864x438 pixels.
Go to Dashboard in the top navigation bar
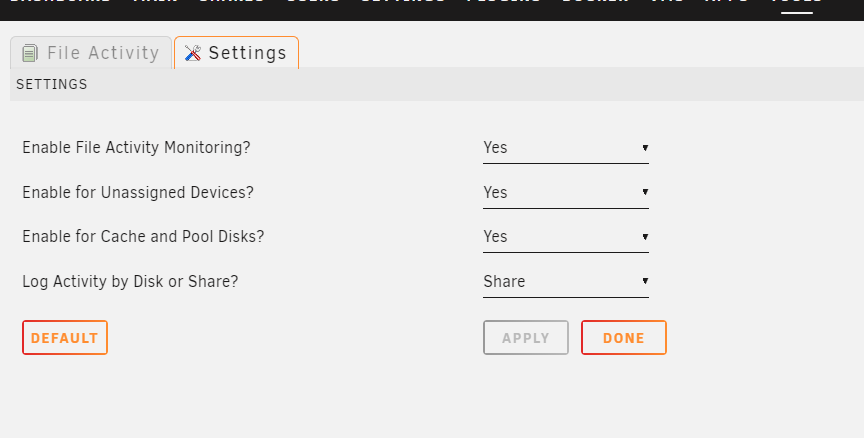point(60,3)
